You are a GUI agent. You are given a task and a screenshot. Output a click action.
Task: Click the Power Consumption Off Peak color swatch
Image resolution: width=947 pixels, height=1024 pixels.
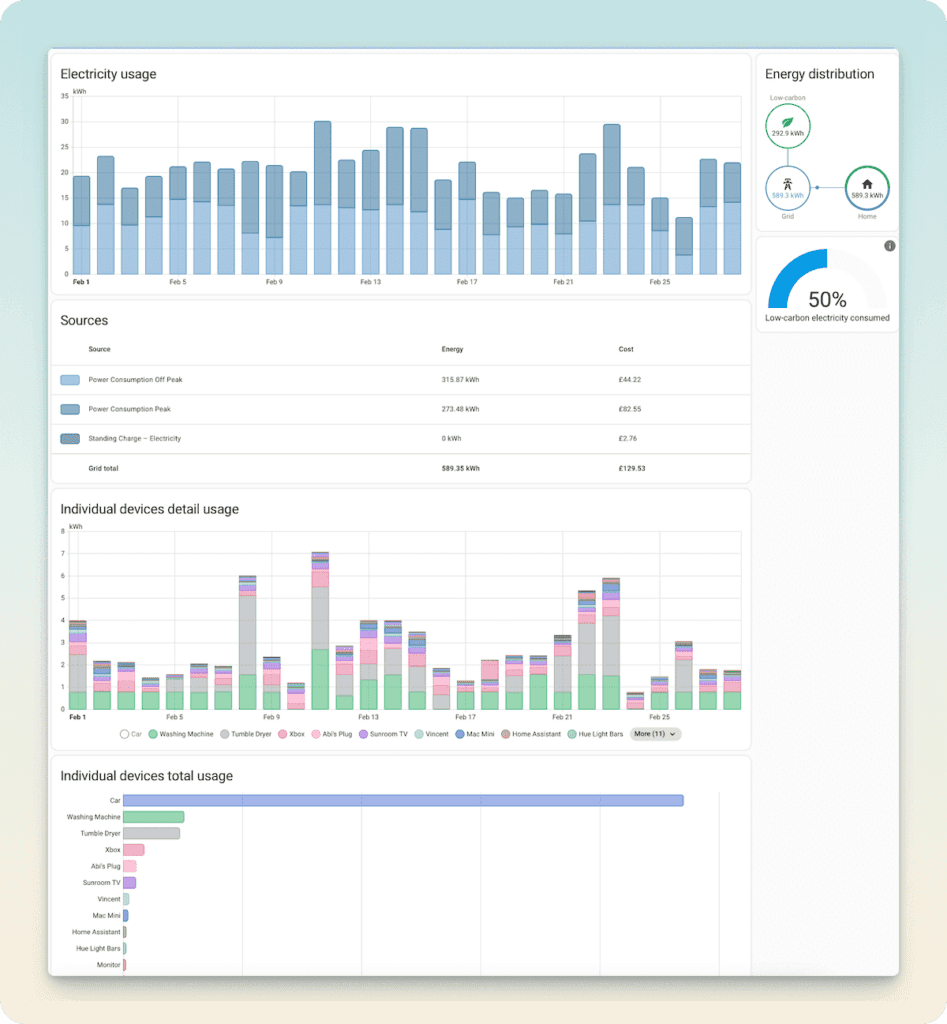tap(68, 379)
